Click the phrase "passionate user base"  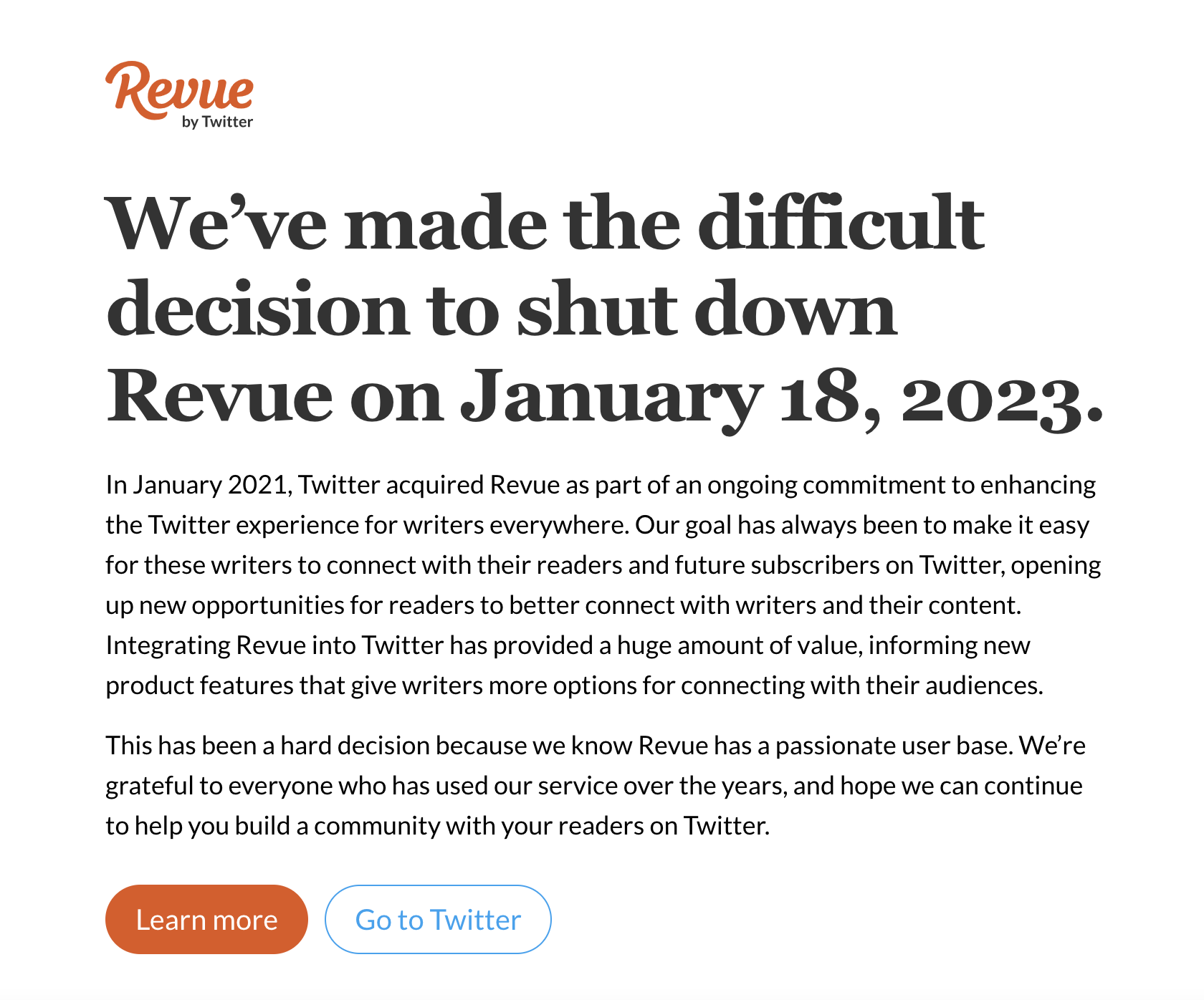[x=894, y=746]
